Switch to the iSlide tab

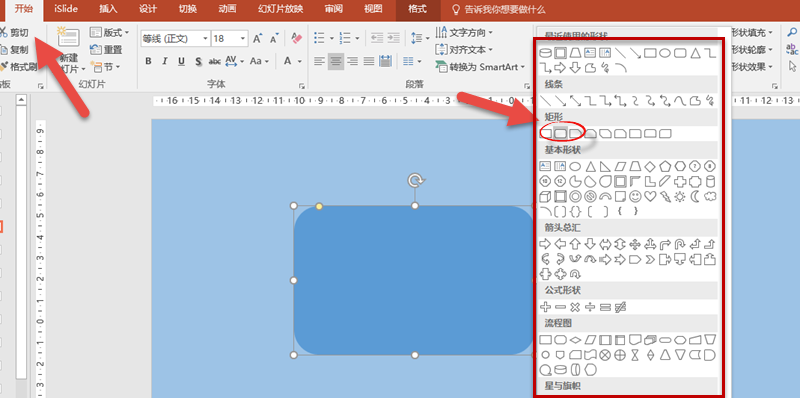click(x=66, y=9)
